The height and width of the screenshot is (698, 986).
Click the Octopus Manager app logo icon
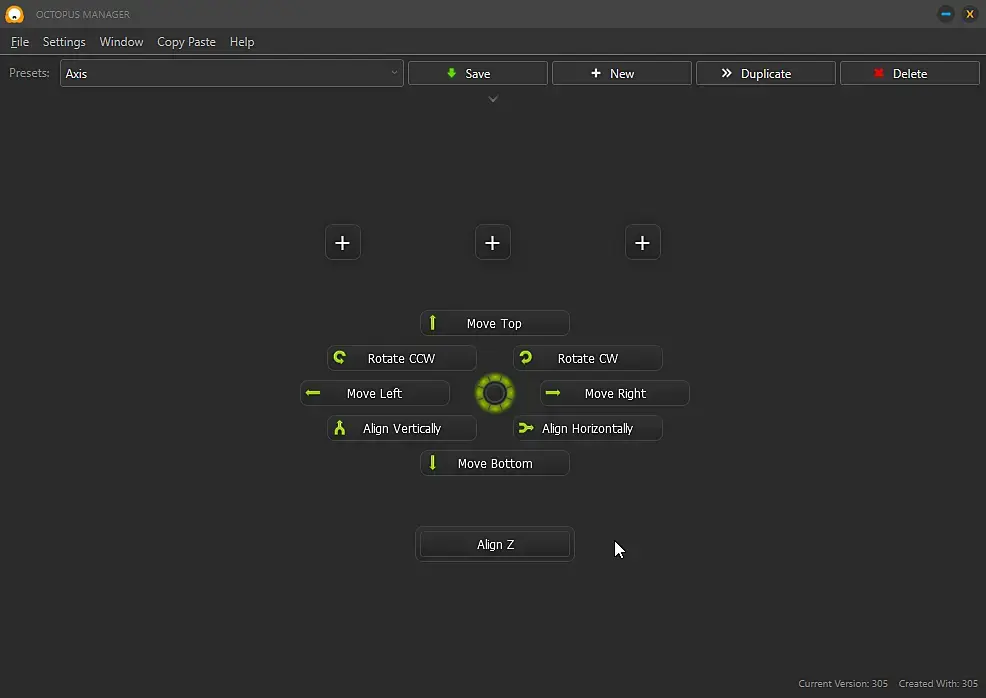pos(14,14)
